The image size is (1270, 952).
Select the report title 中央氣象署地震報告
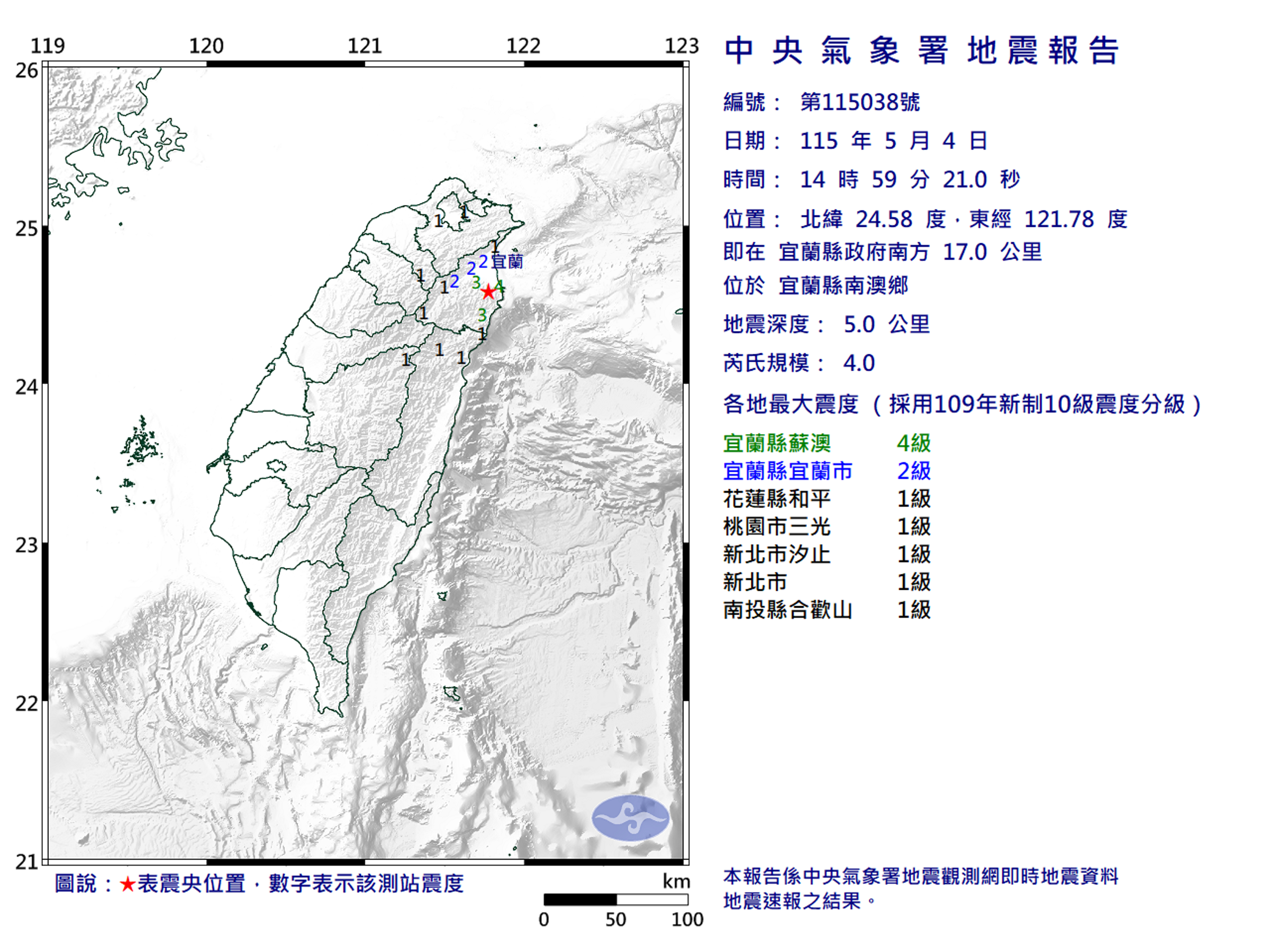click(921, 50)
